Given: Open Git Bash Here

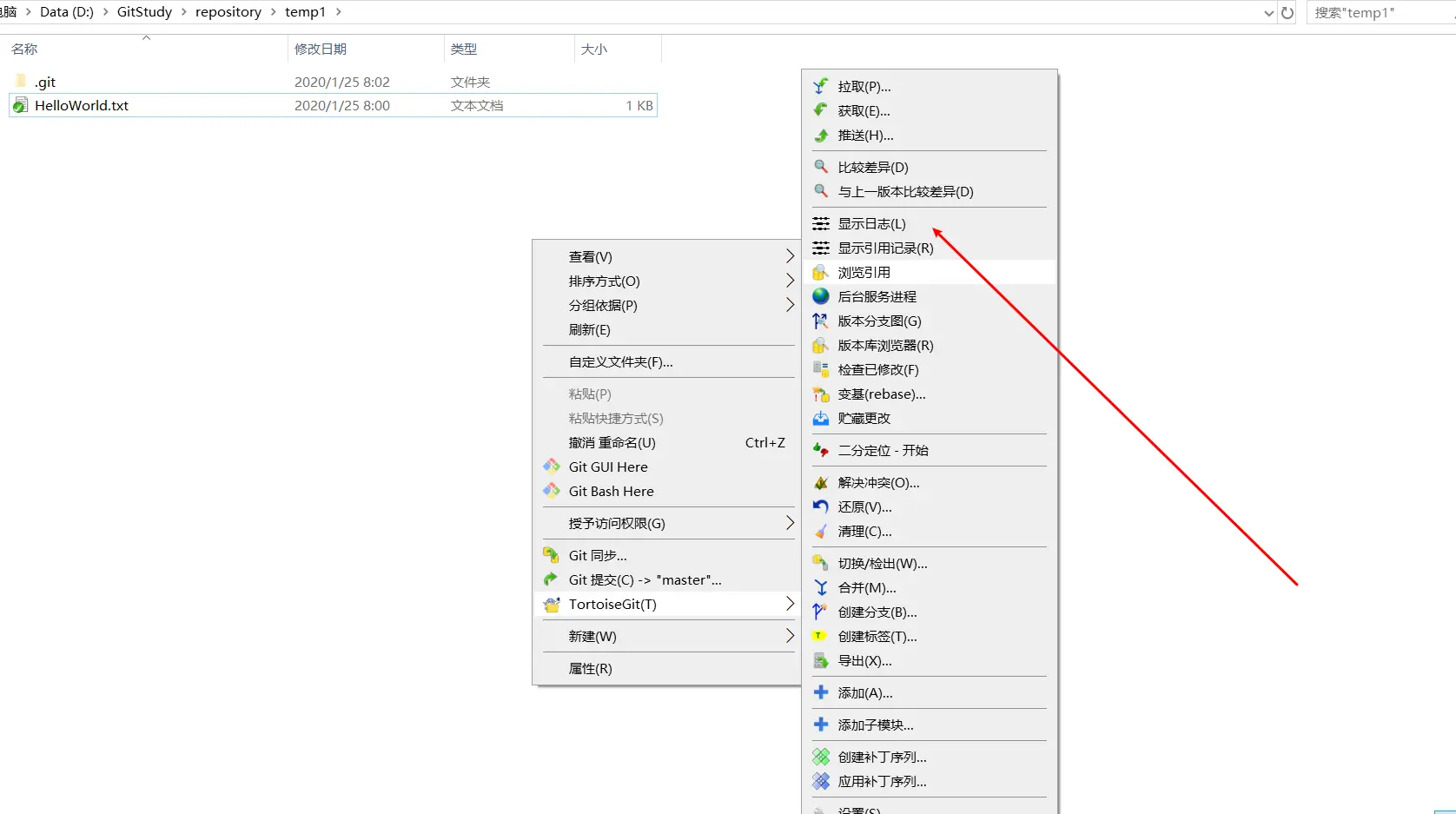Looking at the screenshot, I should click(609, 491).
